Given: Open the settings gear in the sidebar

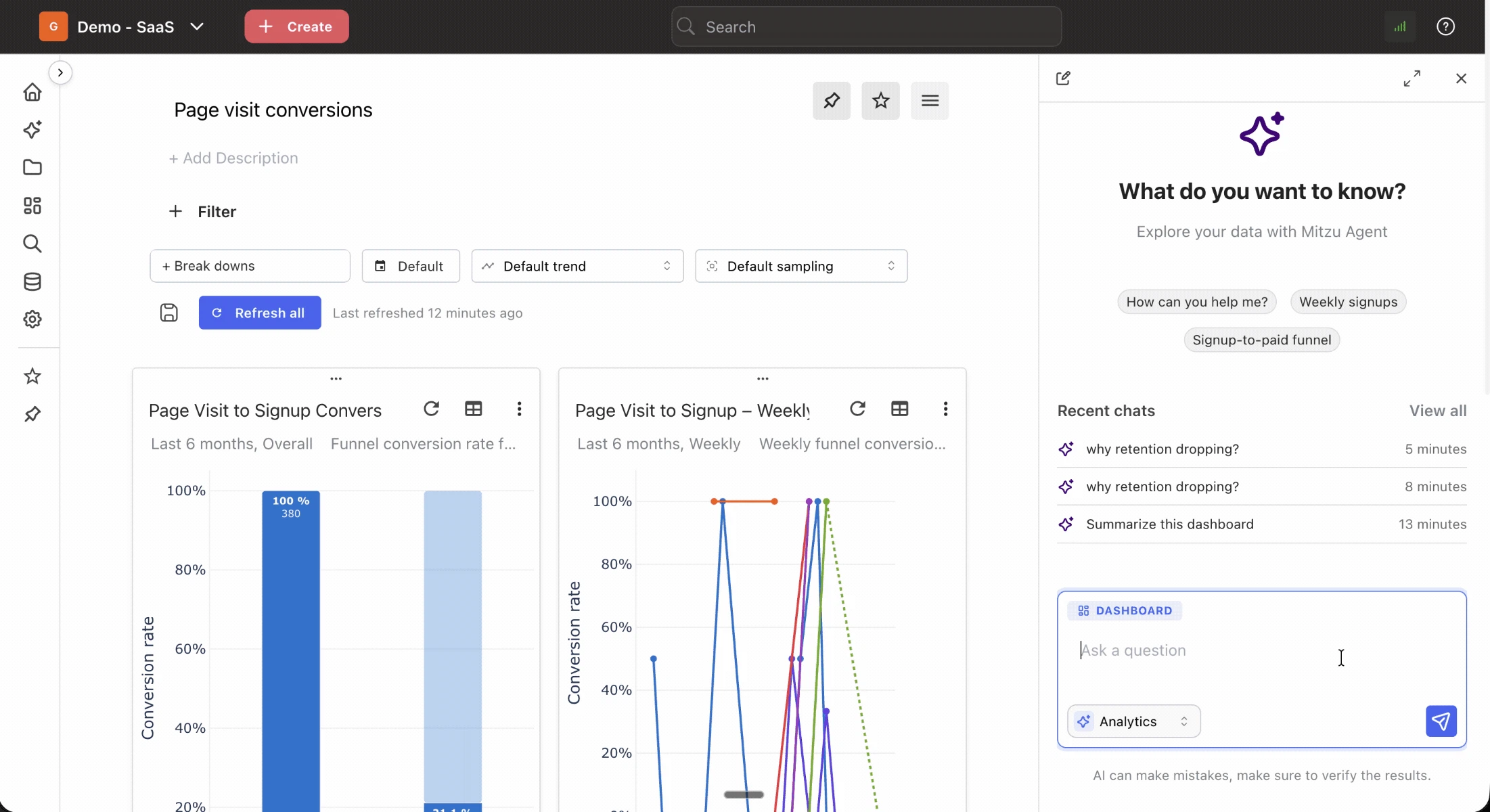Looking at the screenshot, I should point(32,319).
